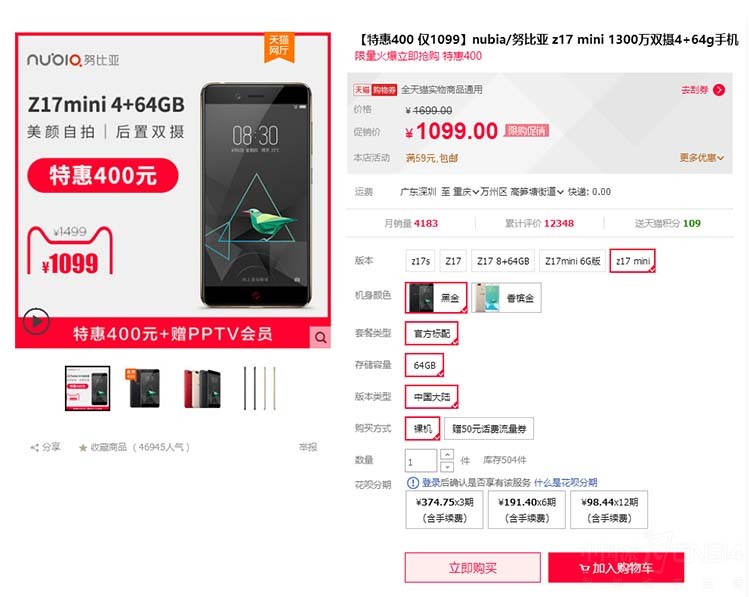Viewport: 750px width, 597px height.
Task: Choose the Z17mini 6G版 version
Action: 572,261
